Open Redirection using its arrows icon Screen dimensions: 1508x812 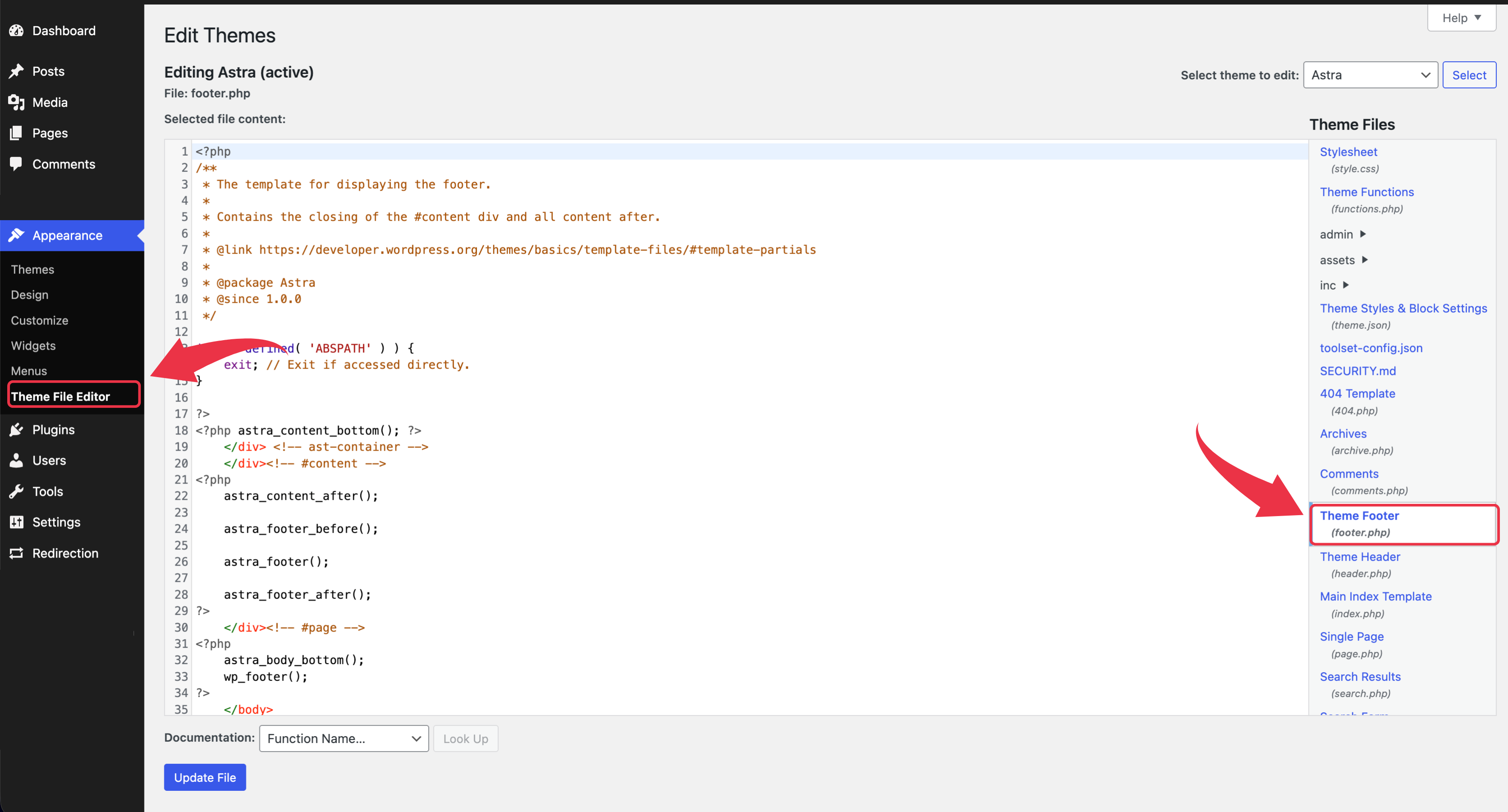coord(16,553)
